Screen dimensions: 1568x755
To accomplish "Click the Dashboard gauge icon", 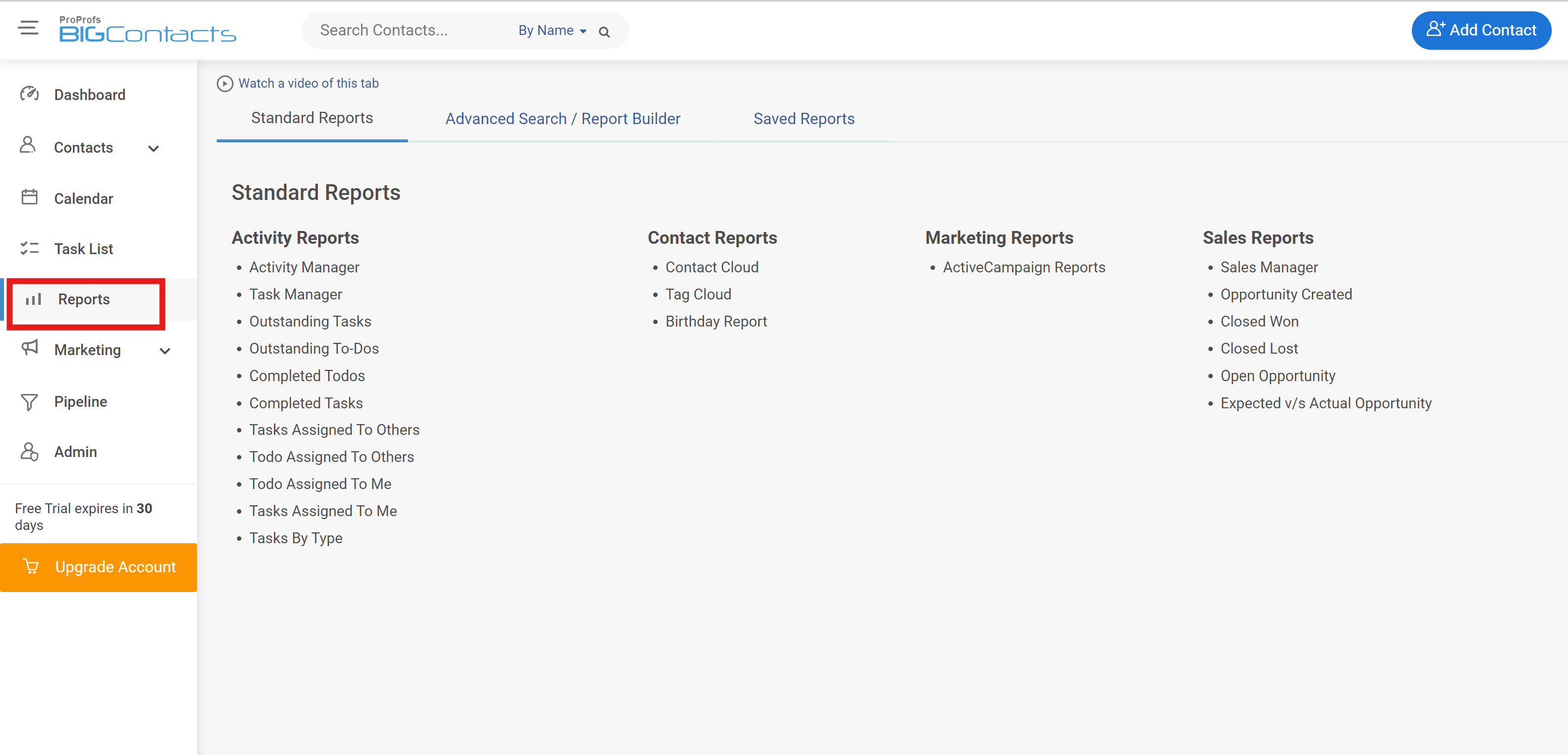I will click(29, 94).
